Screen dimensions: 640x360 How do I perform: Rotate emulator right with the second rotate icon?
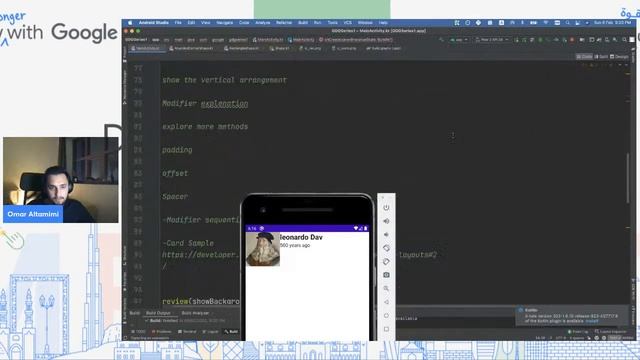pyautogui.click(x=386, y=262)
